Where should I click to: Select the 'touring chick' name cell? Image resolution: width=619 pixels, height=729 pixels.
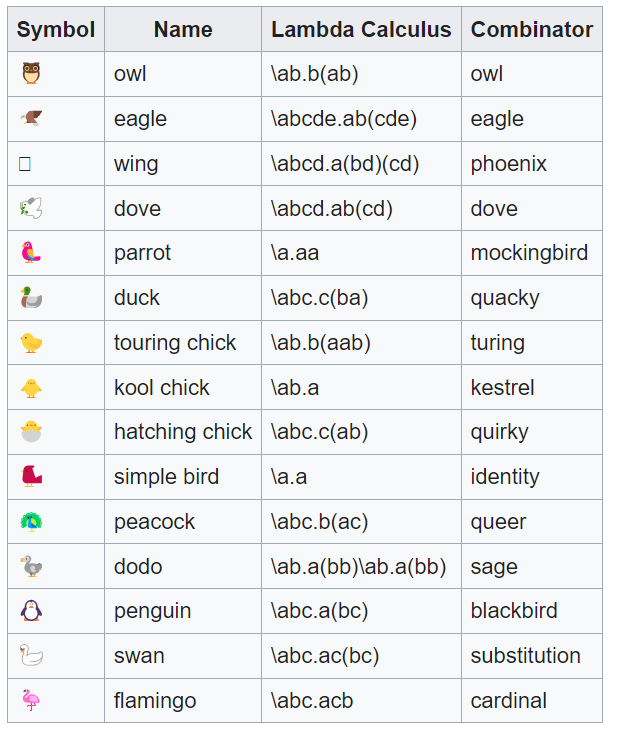coord(175,343)
